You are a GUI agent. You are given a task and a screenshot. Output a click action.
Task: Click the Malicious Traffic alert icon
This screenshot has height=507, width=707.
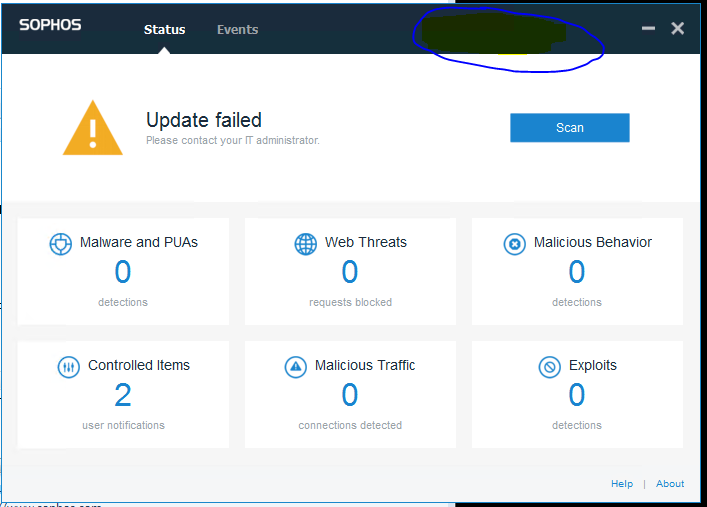pyautogui.click(x=296, y=367)
